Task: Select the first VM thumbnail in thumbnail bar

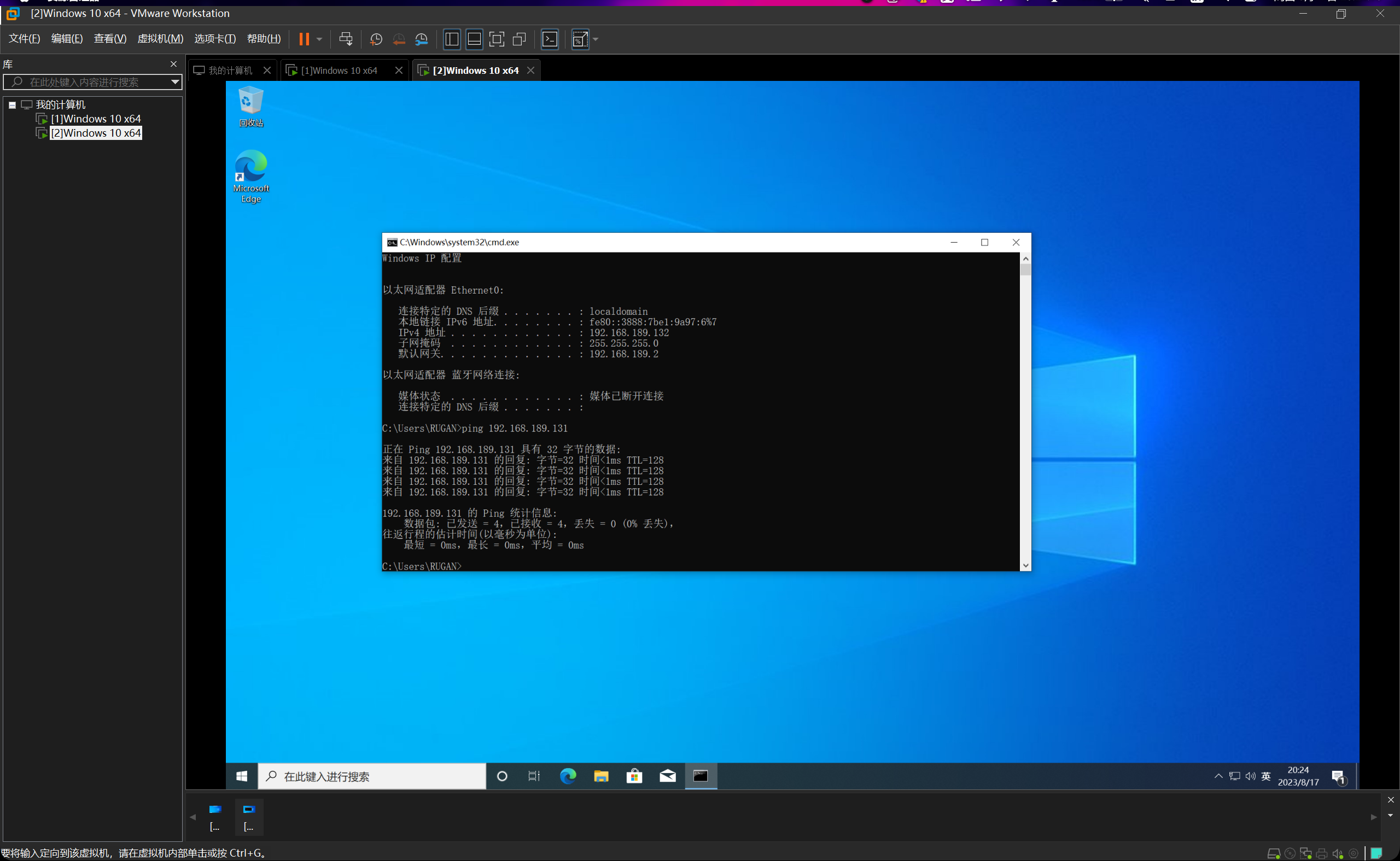Action: point(215,817)
